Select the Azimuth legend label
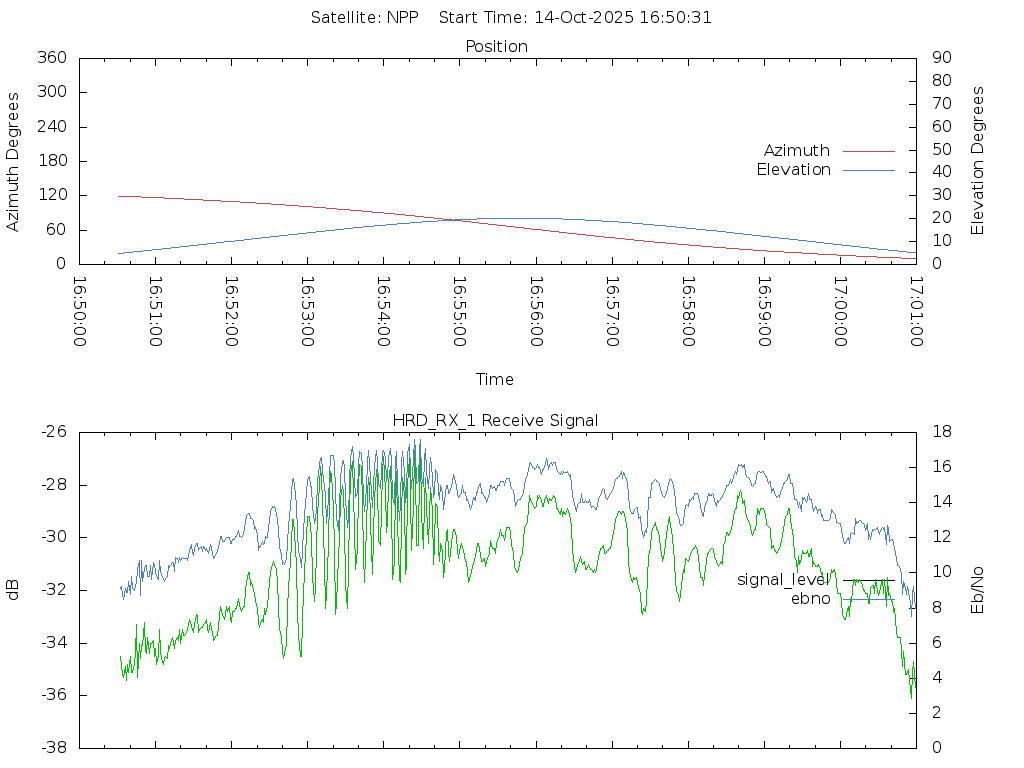This screenshot has height=768, width=1024. coord(796,151)
